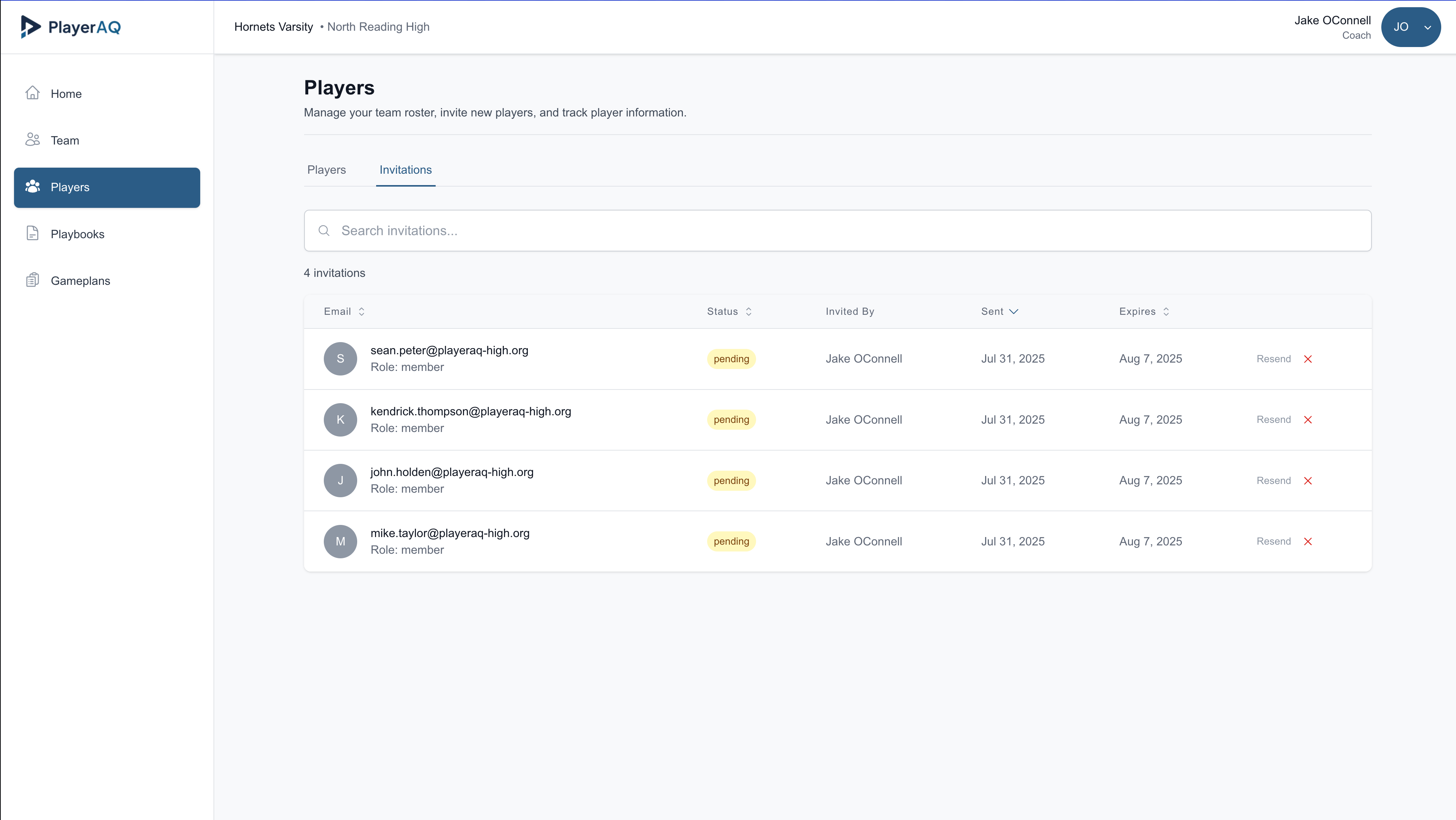
Task: Click pending badge in mike.taylor row
Action: coord(731,541)
